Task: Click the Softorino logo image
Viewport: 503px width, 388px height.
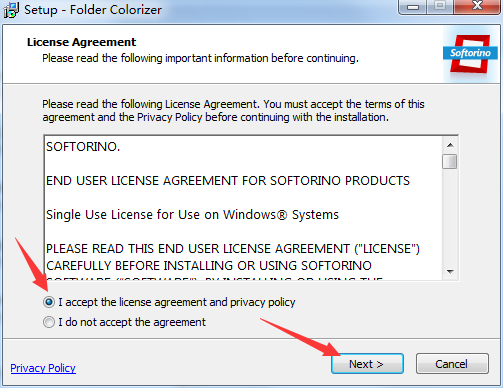Action: coord(470,54)
